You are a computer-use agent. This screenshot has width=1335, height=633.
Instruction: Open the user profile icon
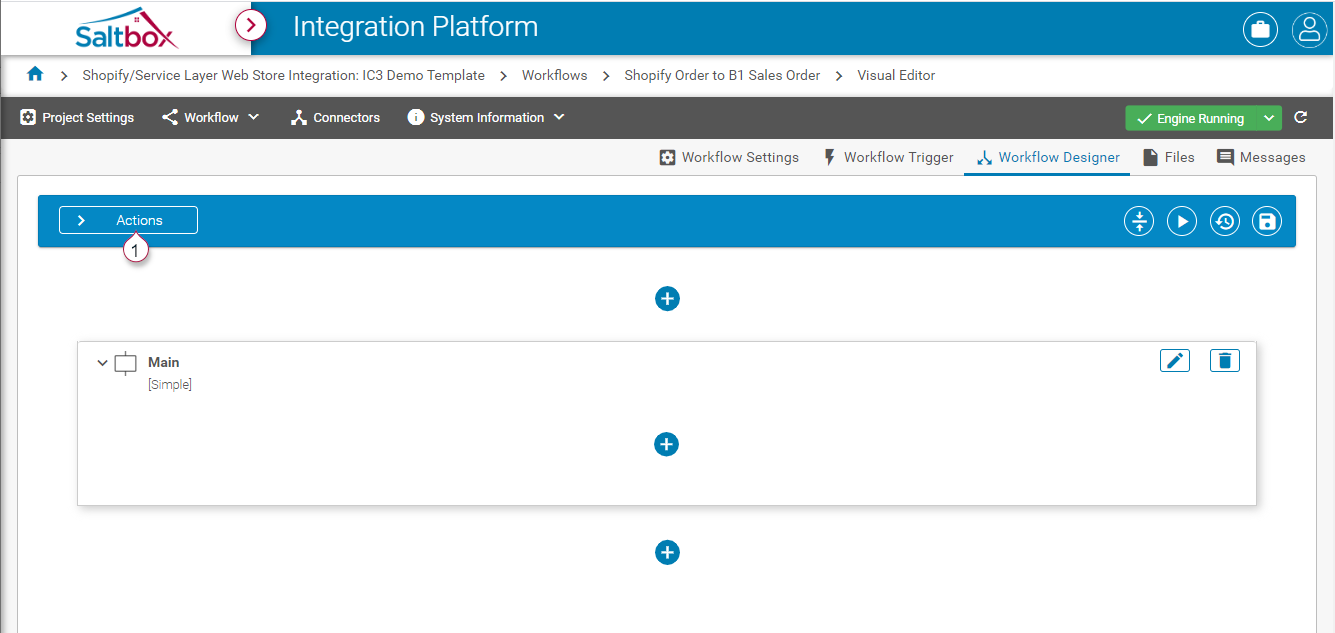coord(1309,29)
